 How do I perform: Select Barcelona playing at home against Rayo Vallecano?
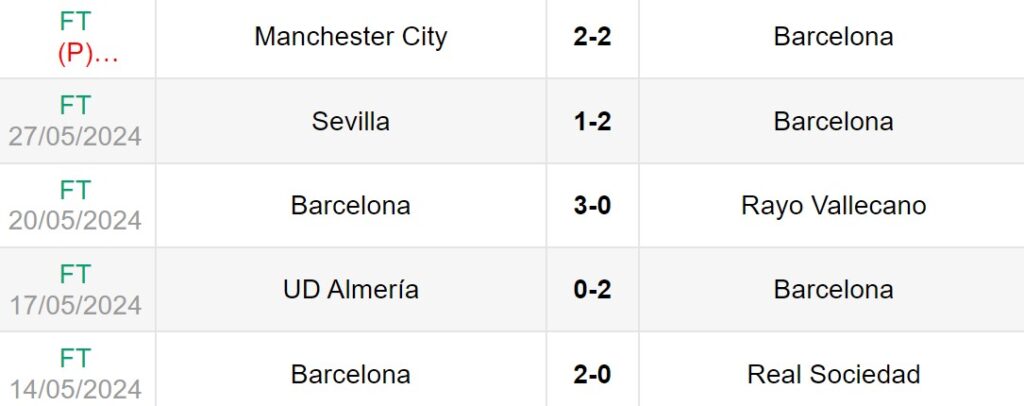351,206
